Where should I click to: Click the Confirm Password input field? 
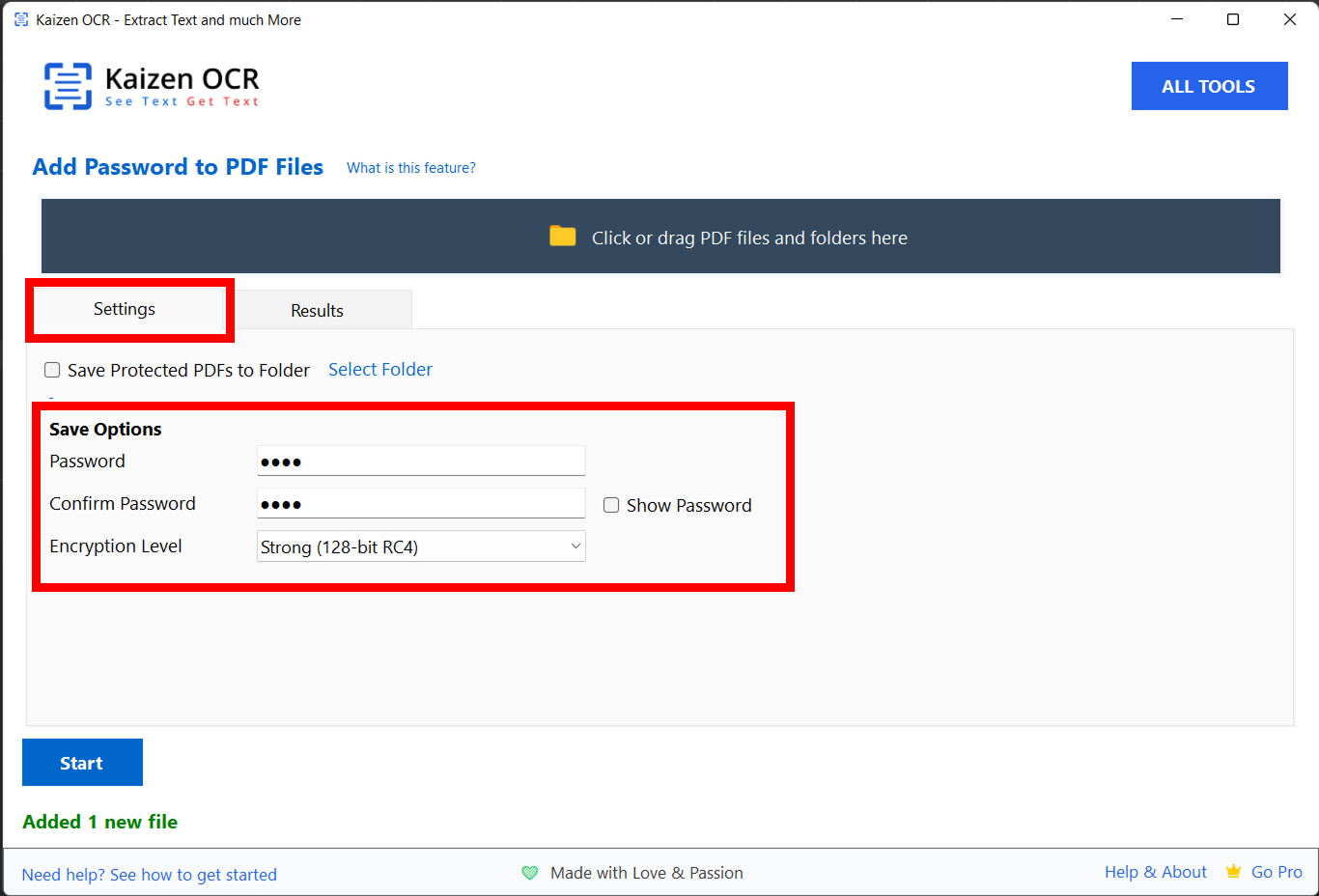coord(421,504)
